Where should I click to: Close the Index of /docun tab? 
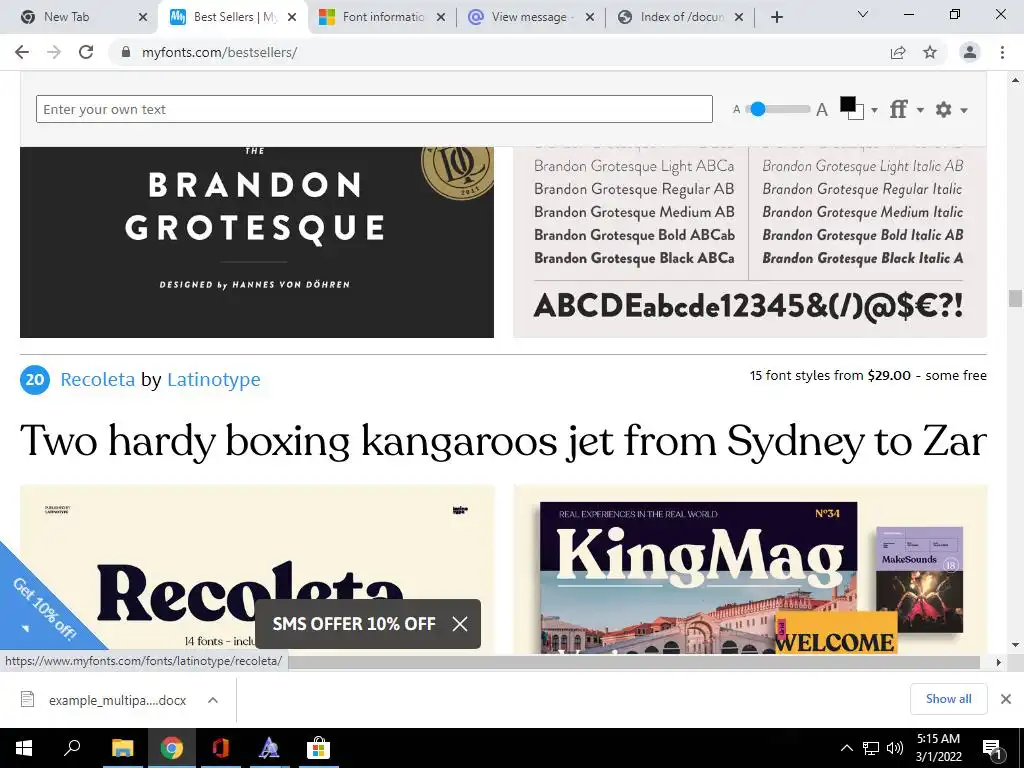click(739, 18)
